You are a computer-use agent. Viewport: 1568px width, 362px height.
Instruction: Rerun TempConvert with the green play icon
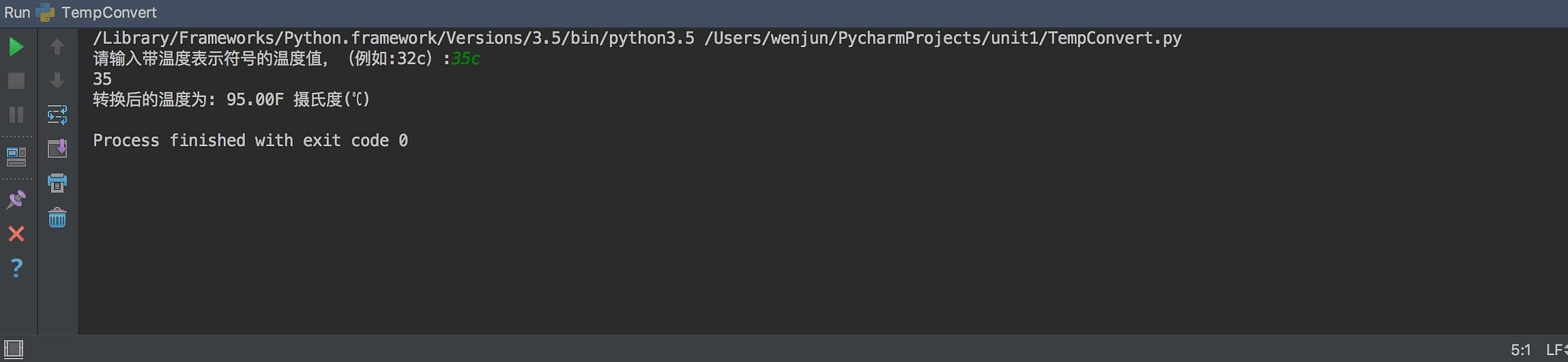[16, 46]
